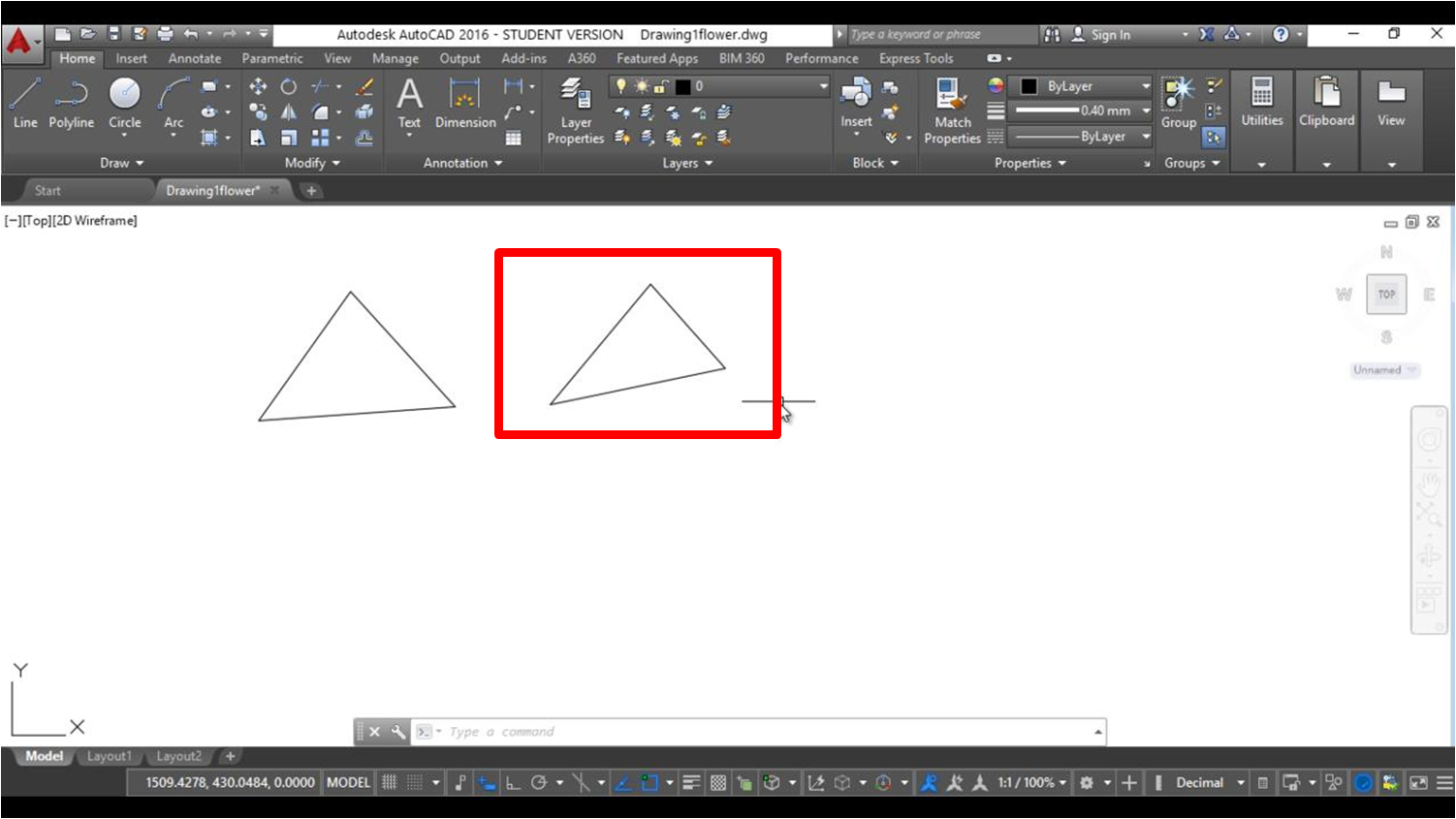Select the Copy tool in Modify panel

258,112
